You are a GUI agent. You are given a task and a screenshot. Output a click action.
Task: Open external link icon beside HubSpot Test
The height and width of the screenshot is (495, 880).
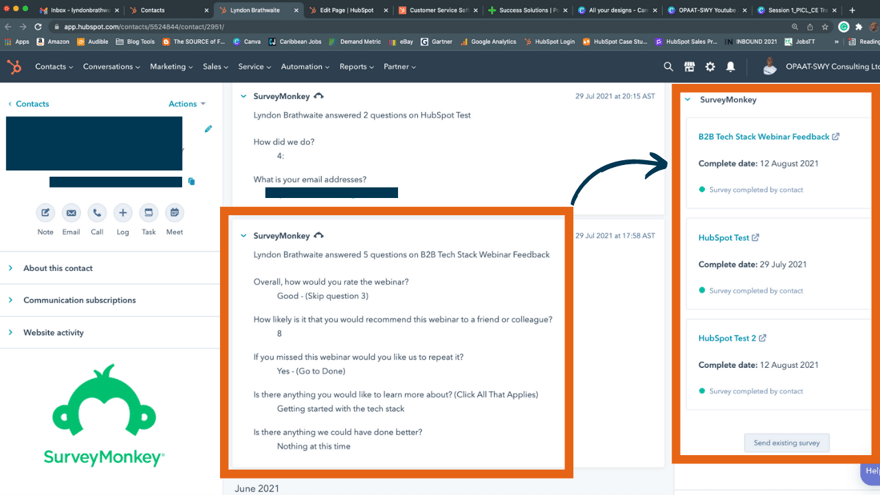tap(755, 237)
